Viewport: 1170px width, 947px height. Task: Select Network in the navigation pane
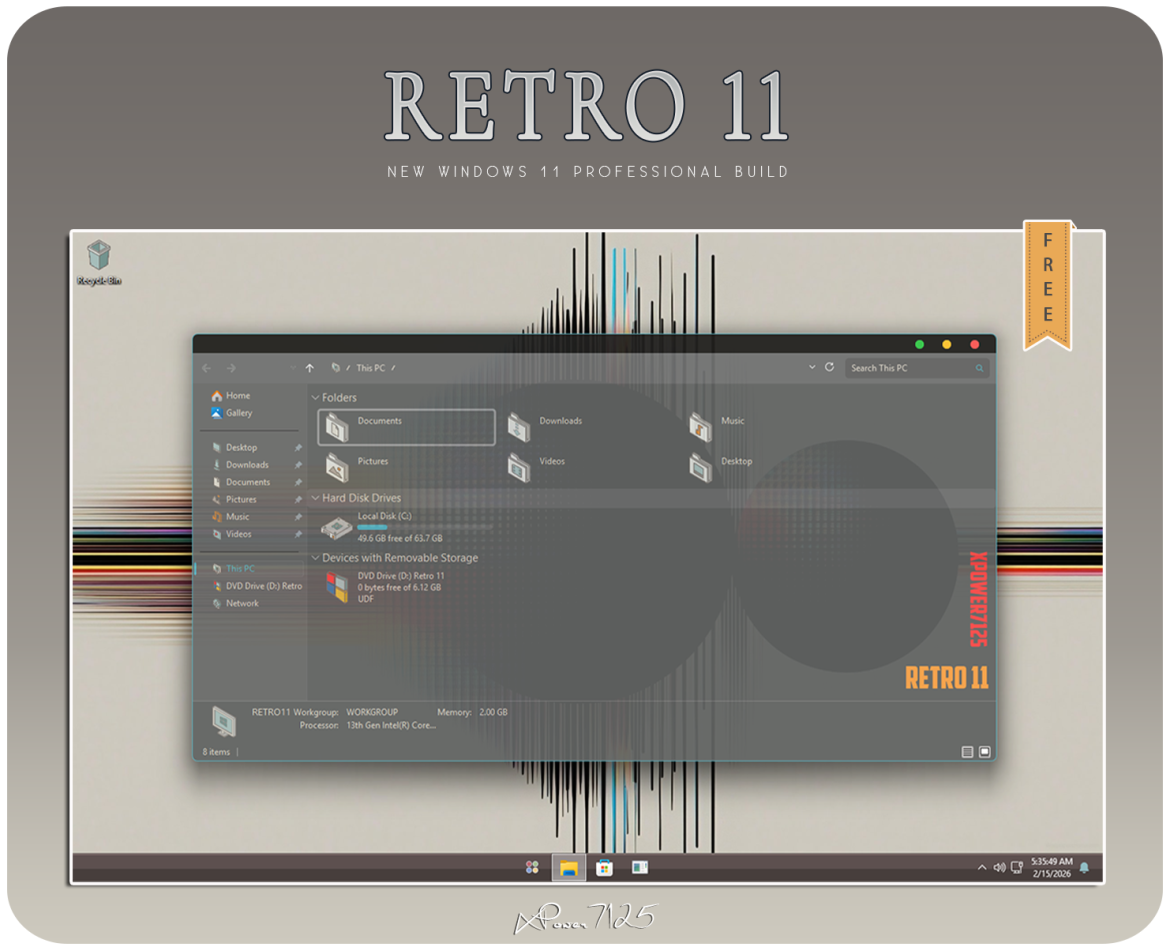[241, 604]
